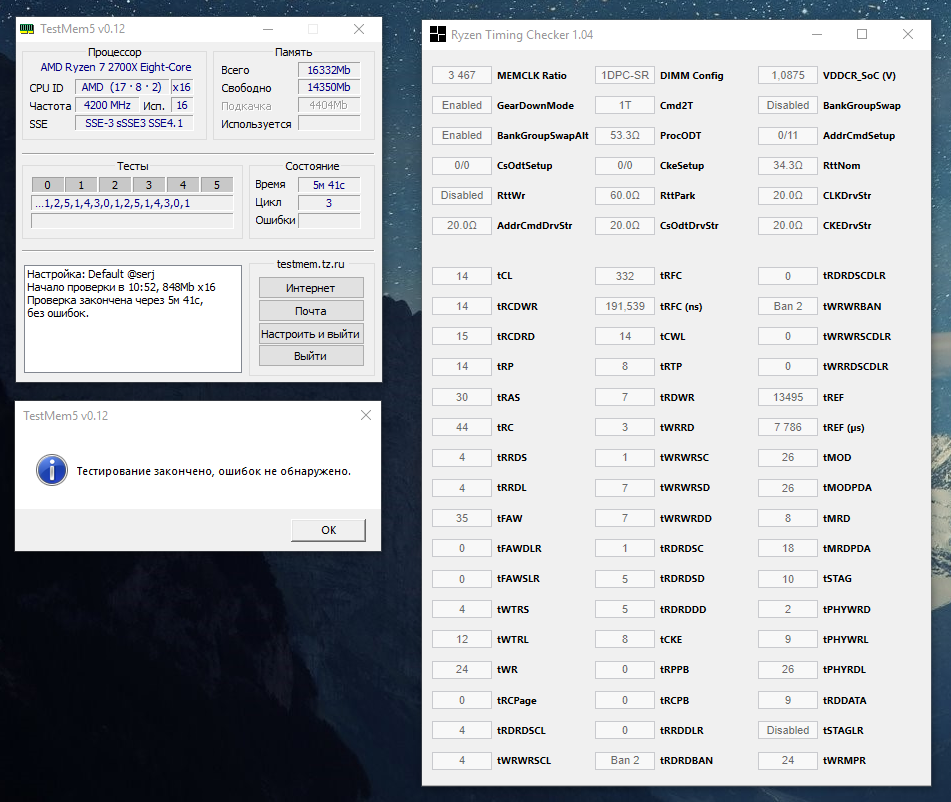Click the empty Используется field
The width and height of the screenshot is (951, 802).
pos(329,124)
